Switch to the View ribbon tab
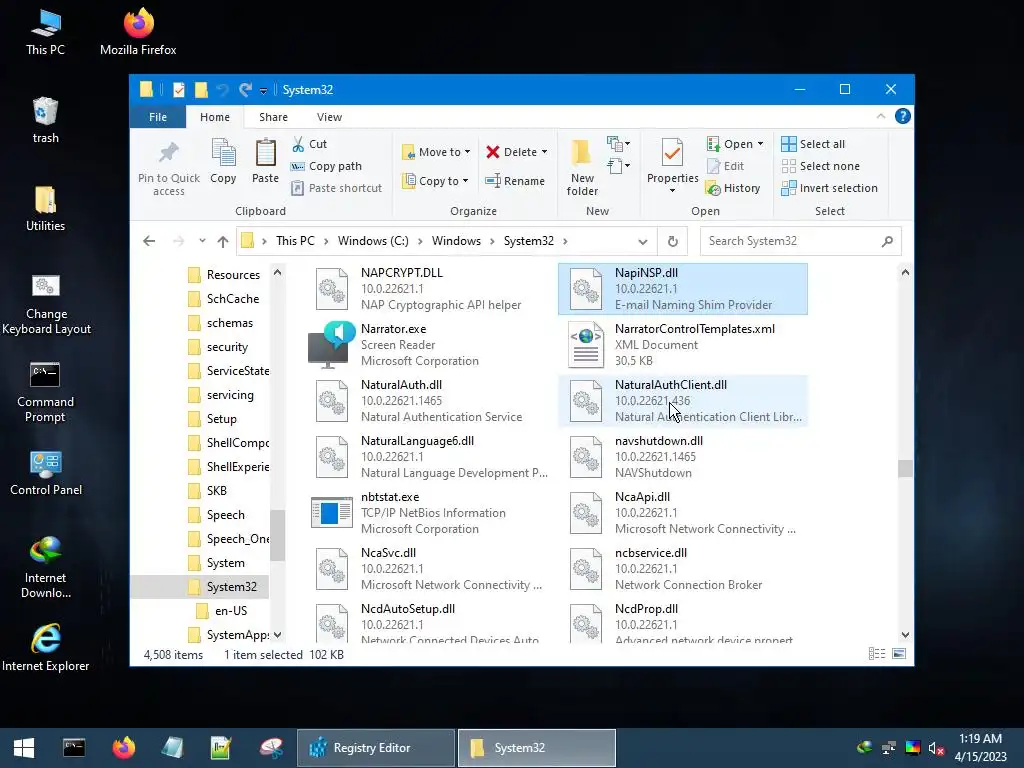Screen dimensions: 1024x768 point(329,117)
